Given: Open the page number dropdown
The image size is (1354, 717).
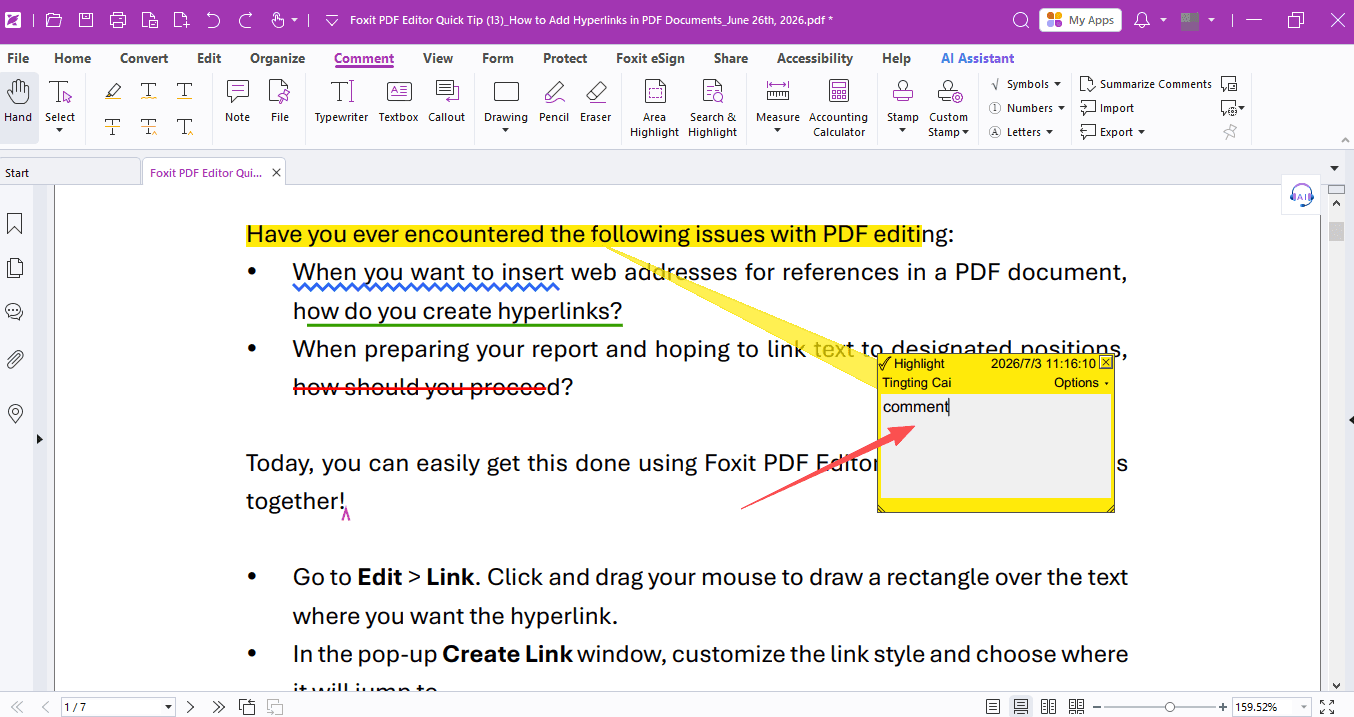Looking at the screenshot, I should click(168, 707).
